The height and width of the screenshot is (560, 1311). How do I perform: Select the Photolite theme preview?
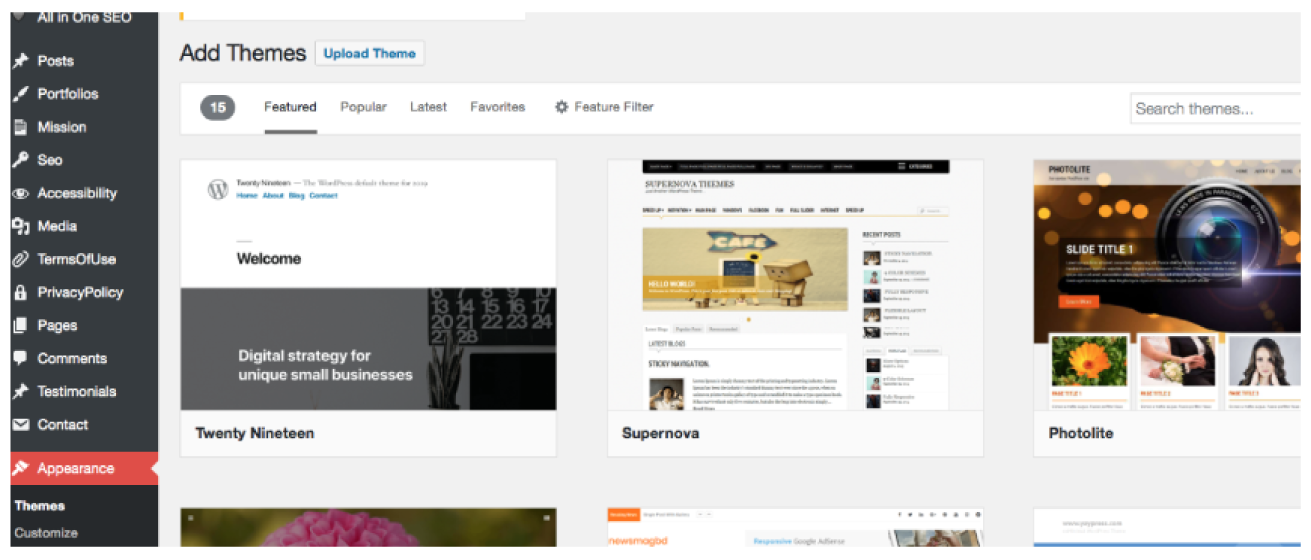click(x=1167, y=285)
